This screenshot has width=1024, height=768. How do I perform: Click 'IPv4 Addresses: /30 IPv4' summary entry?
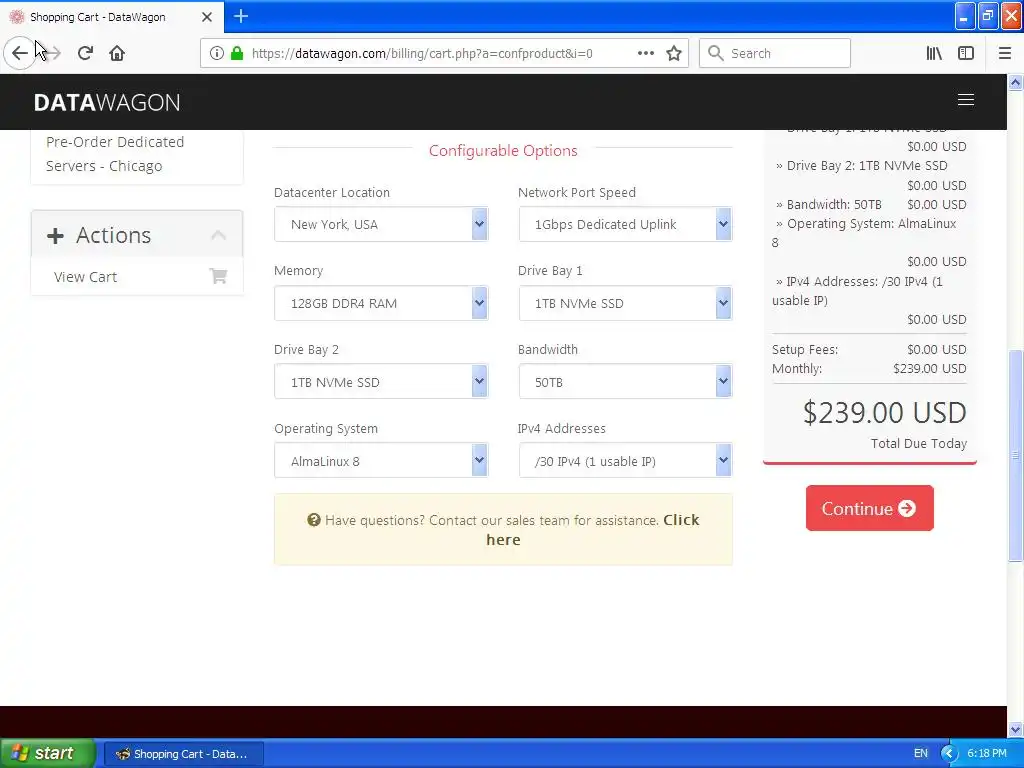858,291
